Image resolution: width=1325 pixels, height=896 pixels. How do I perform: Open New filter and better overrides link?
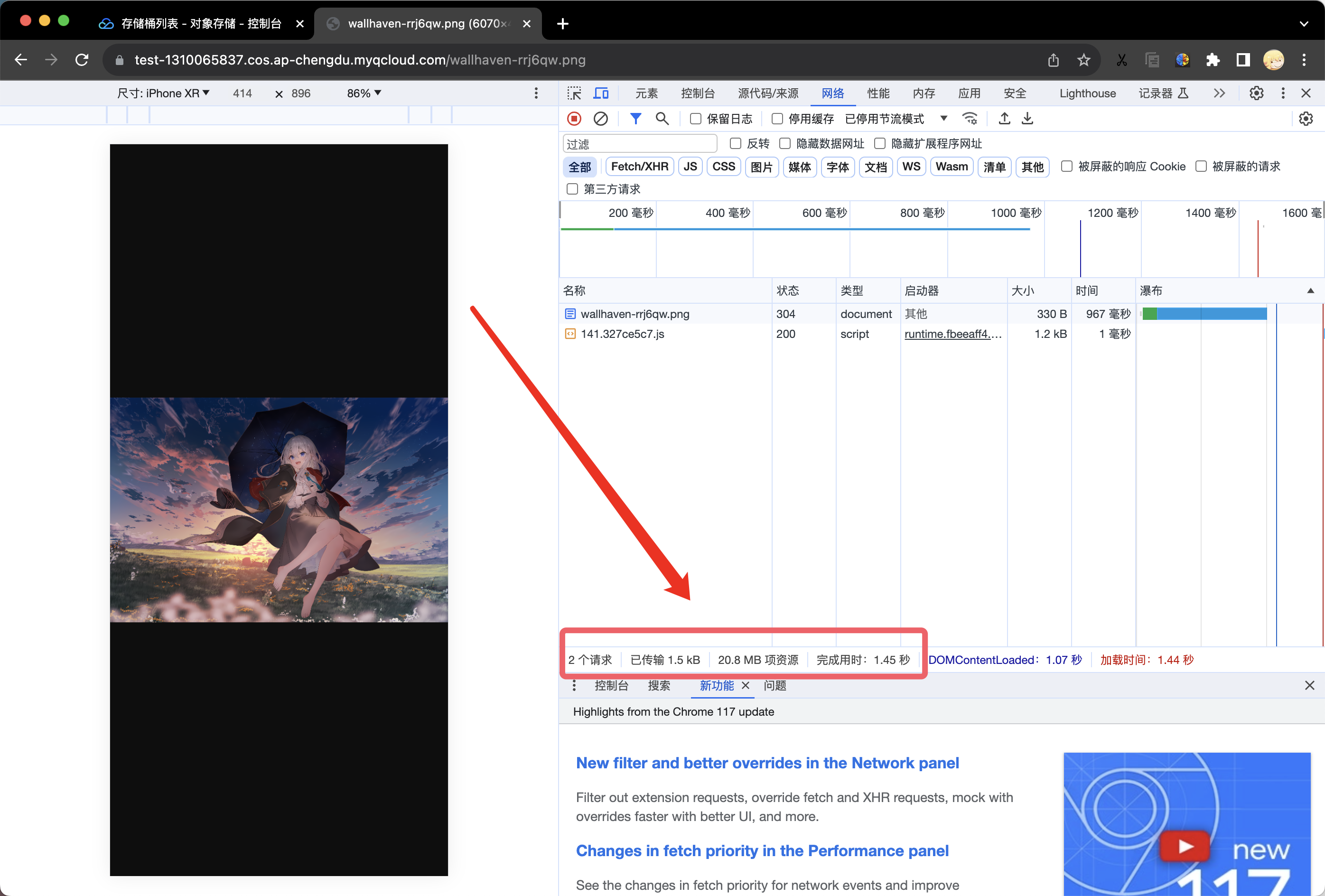[x=767, y=763]
